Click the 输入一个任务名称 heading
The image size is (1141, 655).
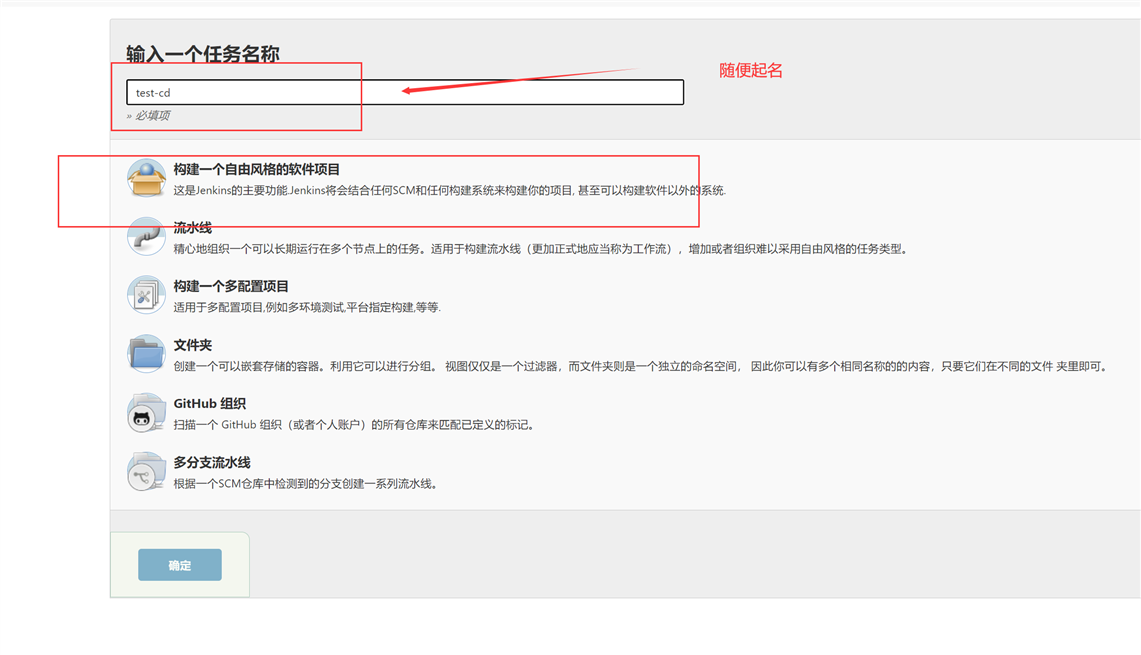(x=202, y=54)
